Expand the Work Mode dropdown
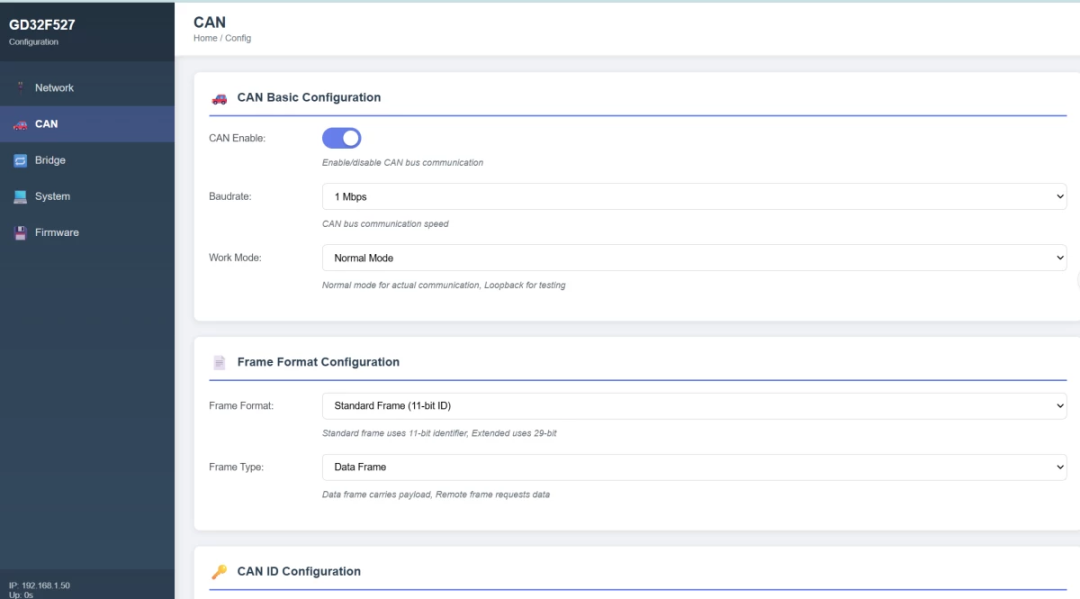This screenshot has height=599, width=1080. click(694, 258)
